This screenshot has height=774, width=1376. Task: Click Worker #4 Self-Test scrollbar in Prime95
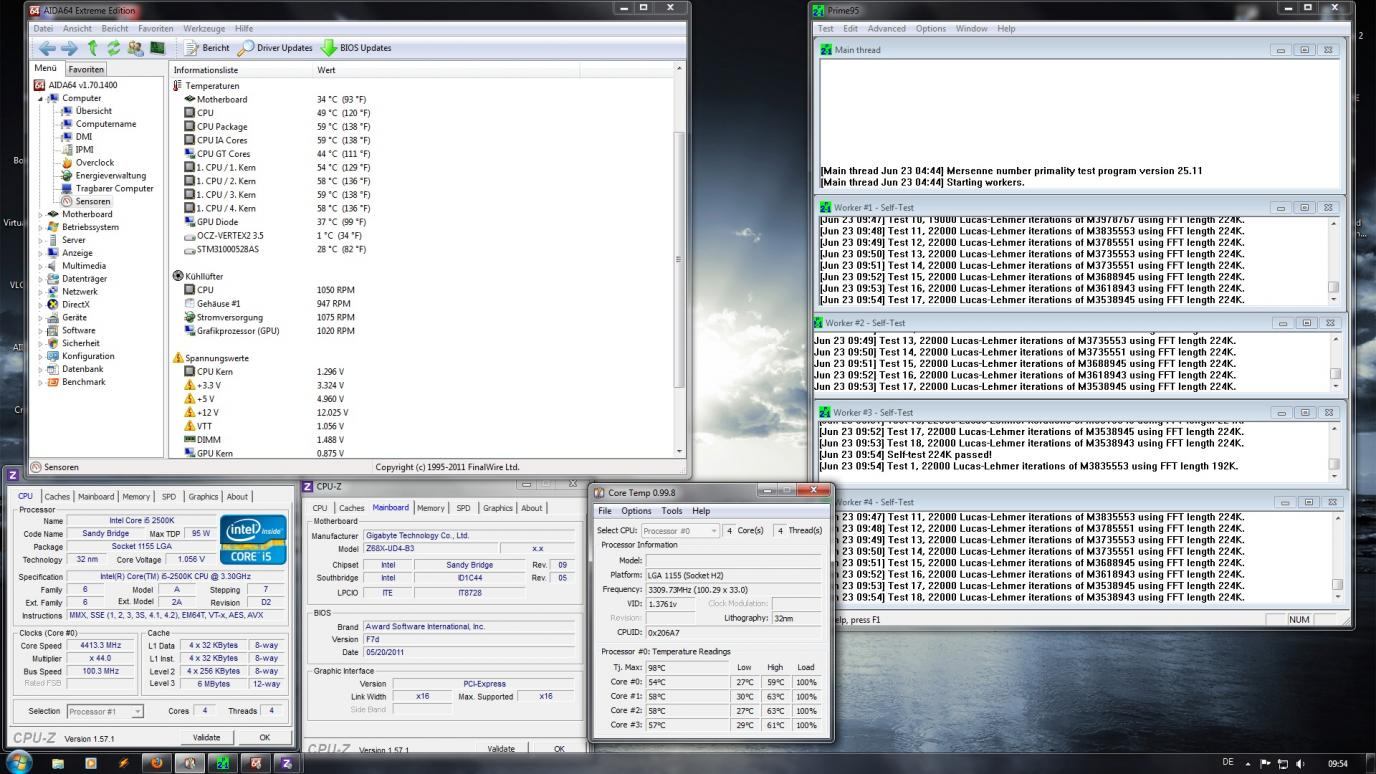pos(1337,558)
